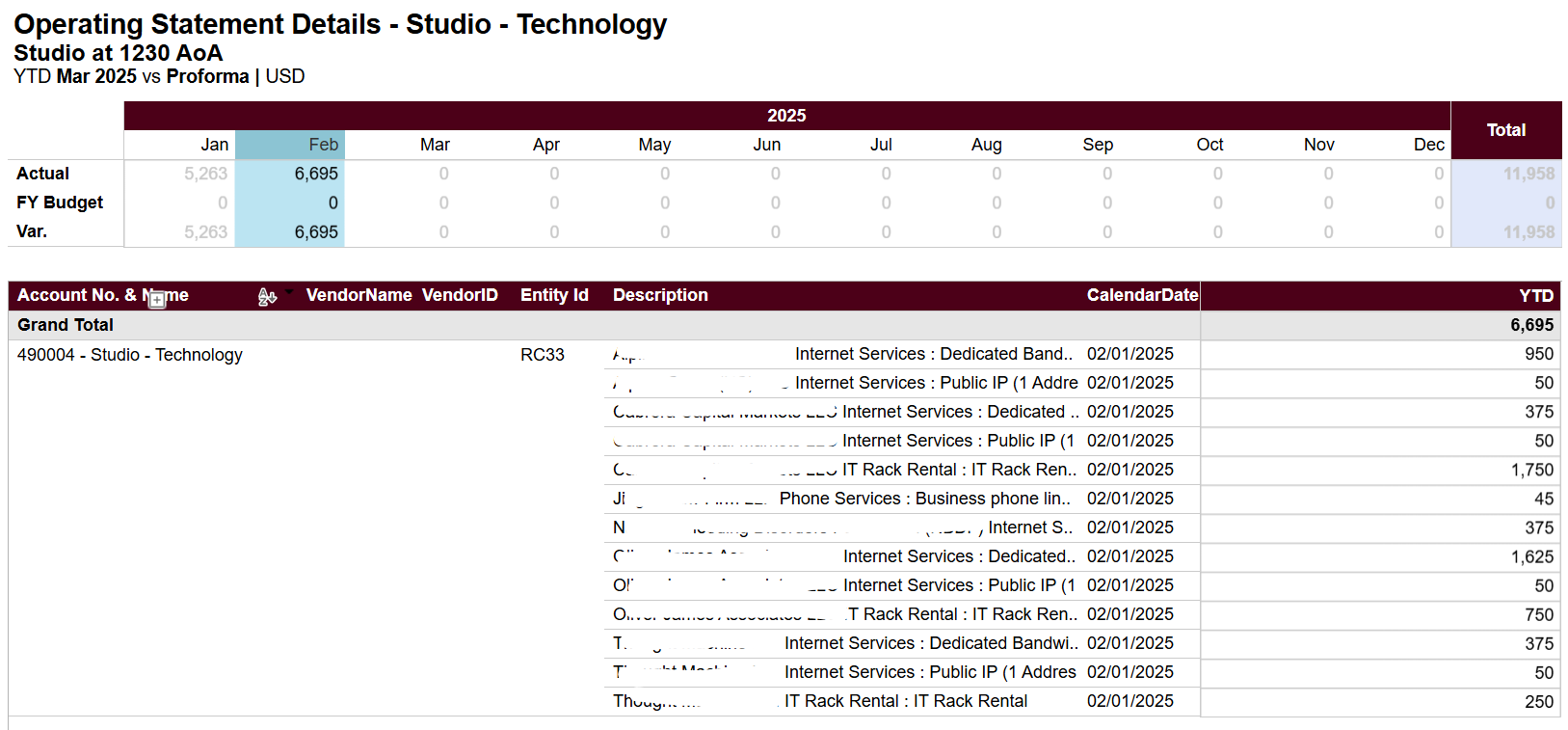Click the expand plus icon on Account header
The width and height of the screenshot is (1568, 730).
(x=157, y=300)
